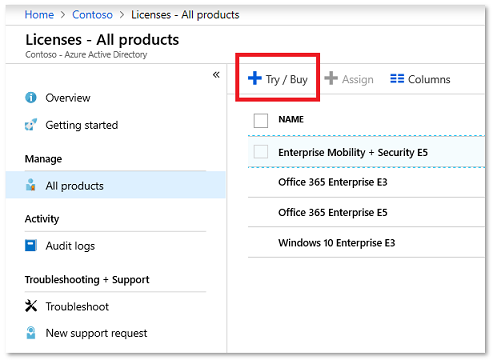Click the Activity section heading
Viewport: 493px width, 364px height.
click(x=42, y=219)
